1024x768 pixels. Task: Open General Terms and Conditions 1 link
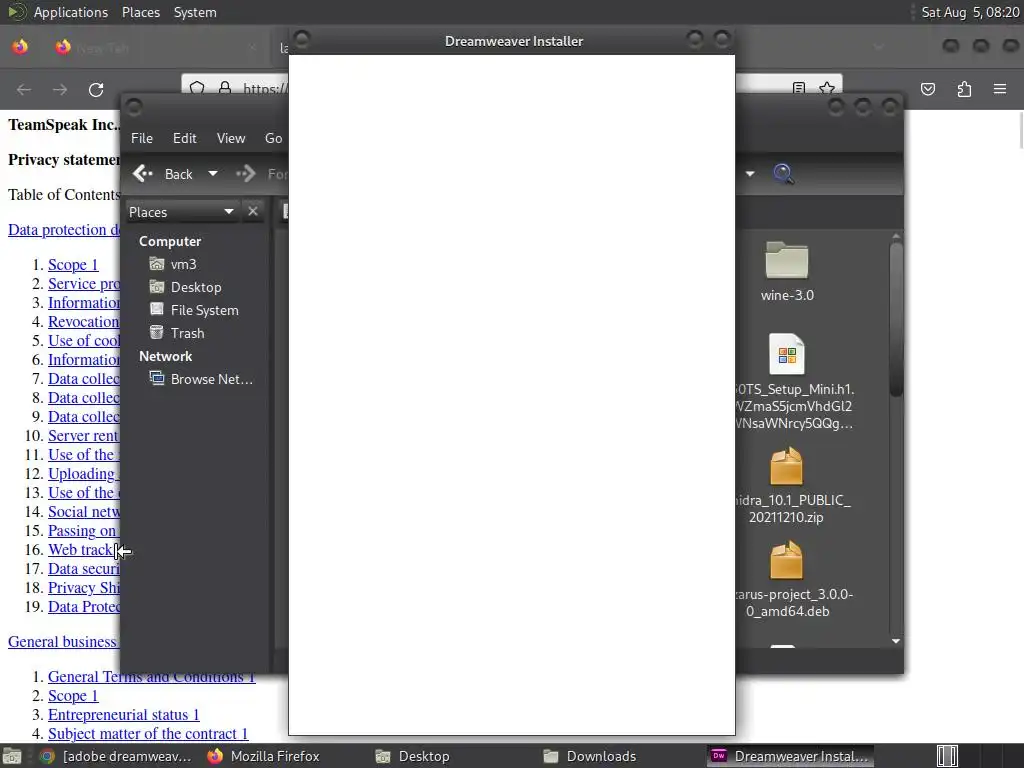click(x=152, y=677)
